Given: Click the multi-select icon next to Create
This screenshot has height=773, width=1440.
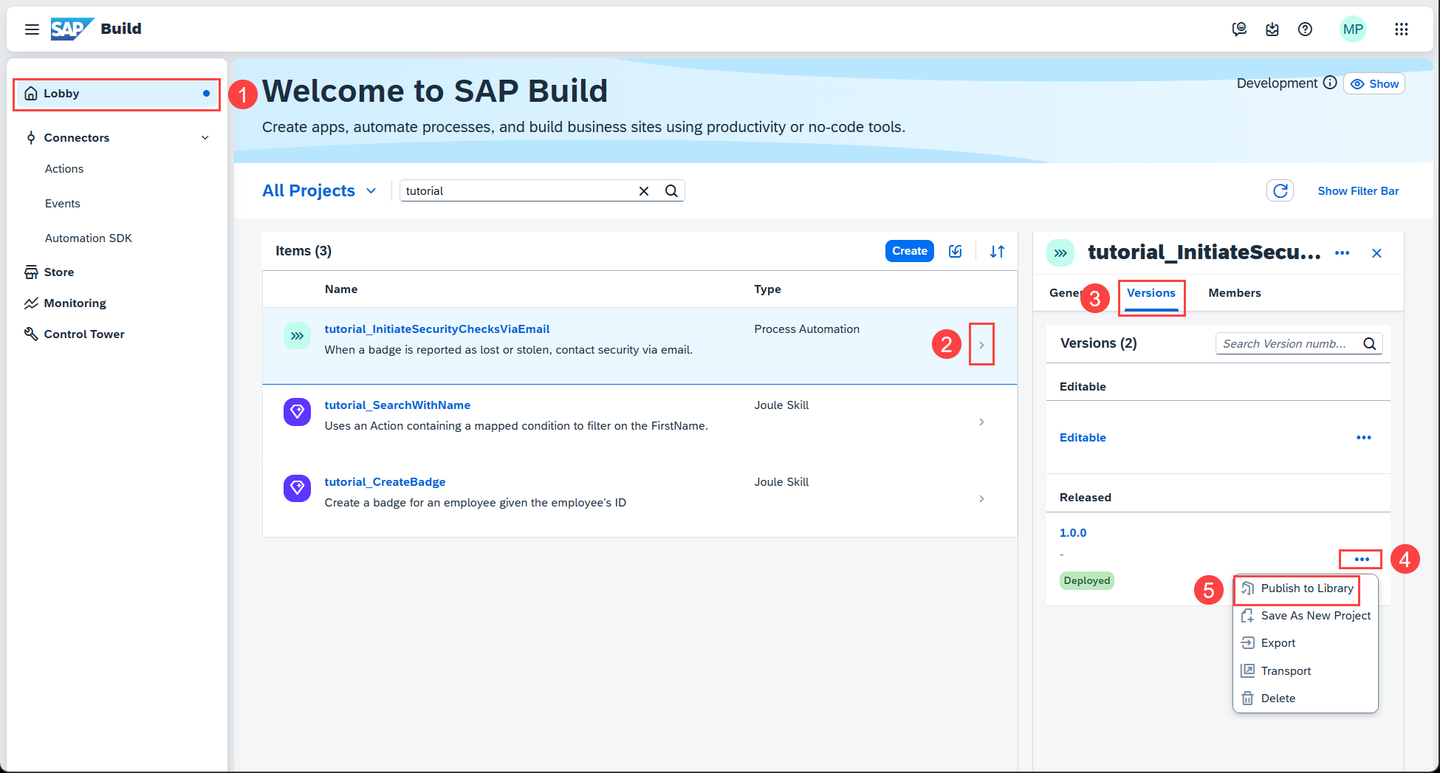Looking at the screenshot, I should point(956,251).
